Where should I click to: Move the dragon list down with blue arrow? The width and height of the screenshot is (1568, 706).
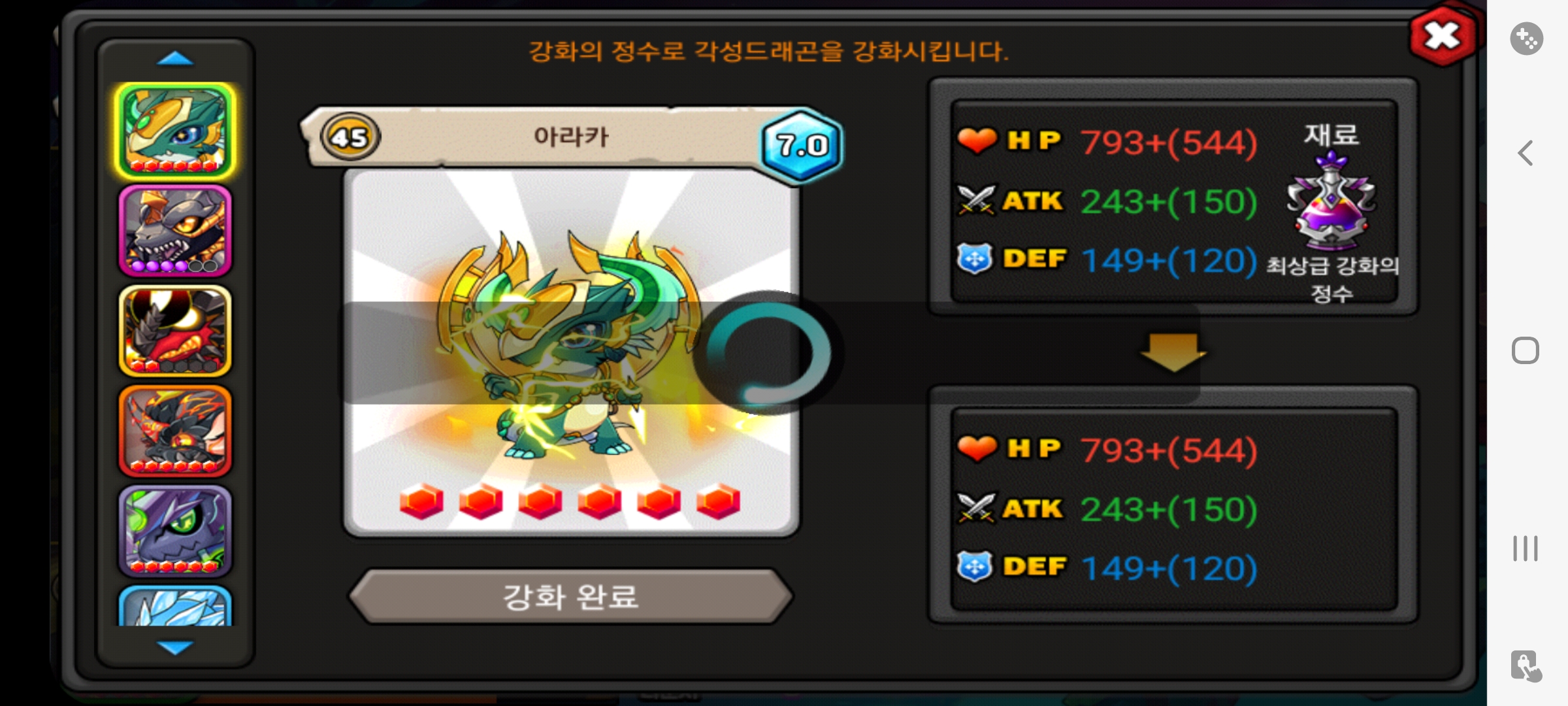point(175,647)
